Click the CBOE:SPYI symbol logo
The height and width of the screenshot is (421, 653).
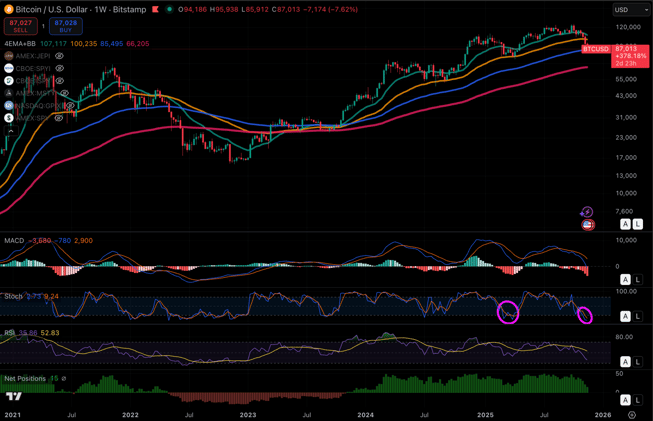click(x=9, y=68)
